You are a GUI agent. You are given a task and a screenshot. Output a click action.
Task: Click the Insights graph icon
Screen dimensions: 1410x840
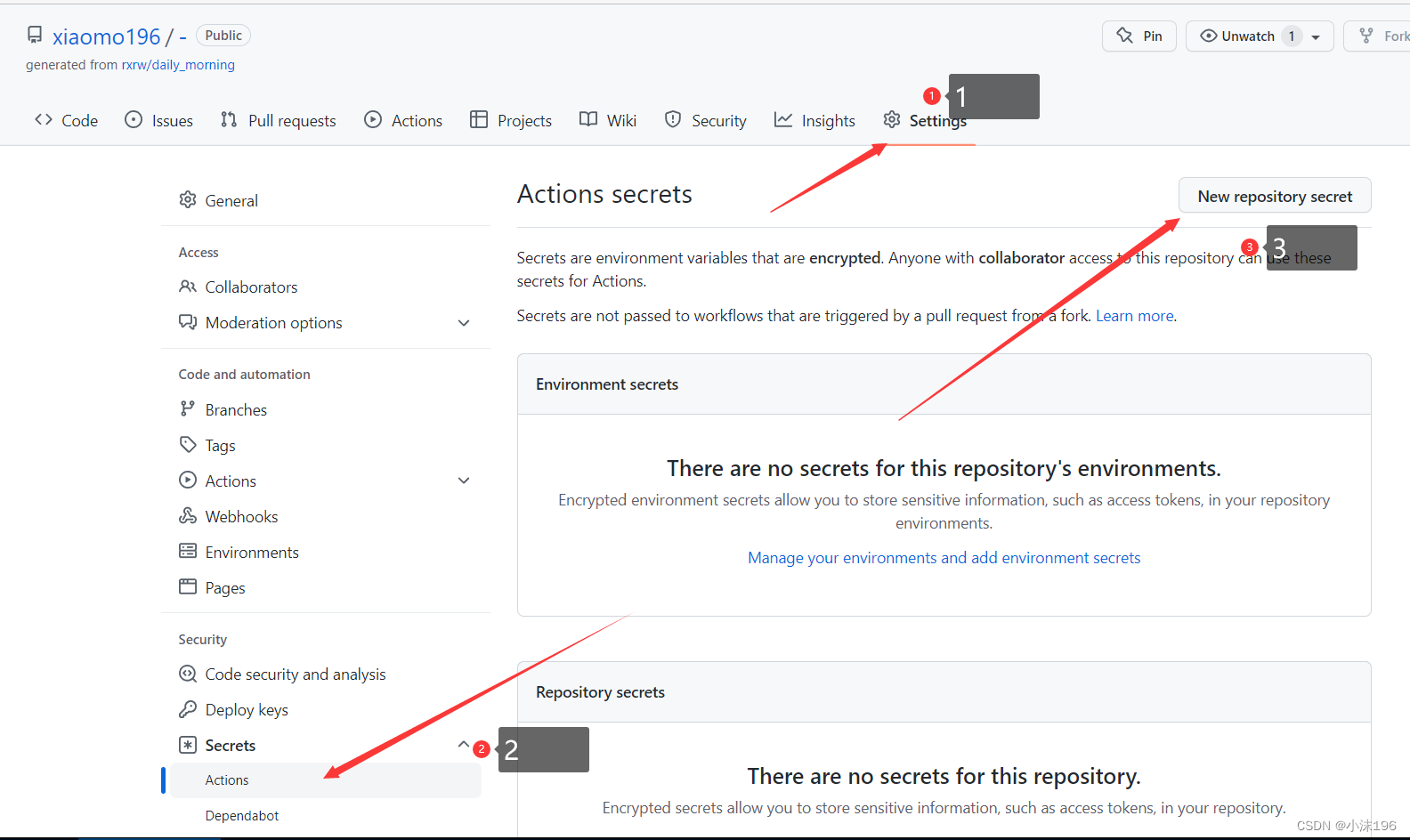click(x=783, y=119)
